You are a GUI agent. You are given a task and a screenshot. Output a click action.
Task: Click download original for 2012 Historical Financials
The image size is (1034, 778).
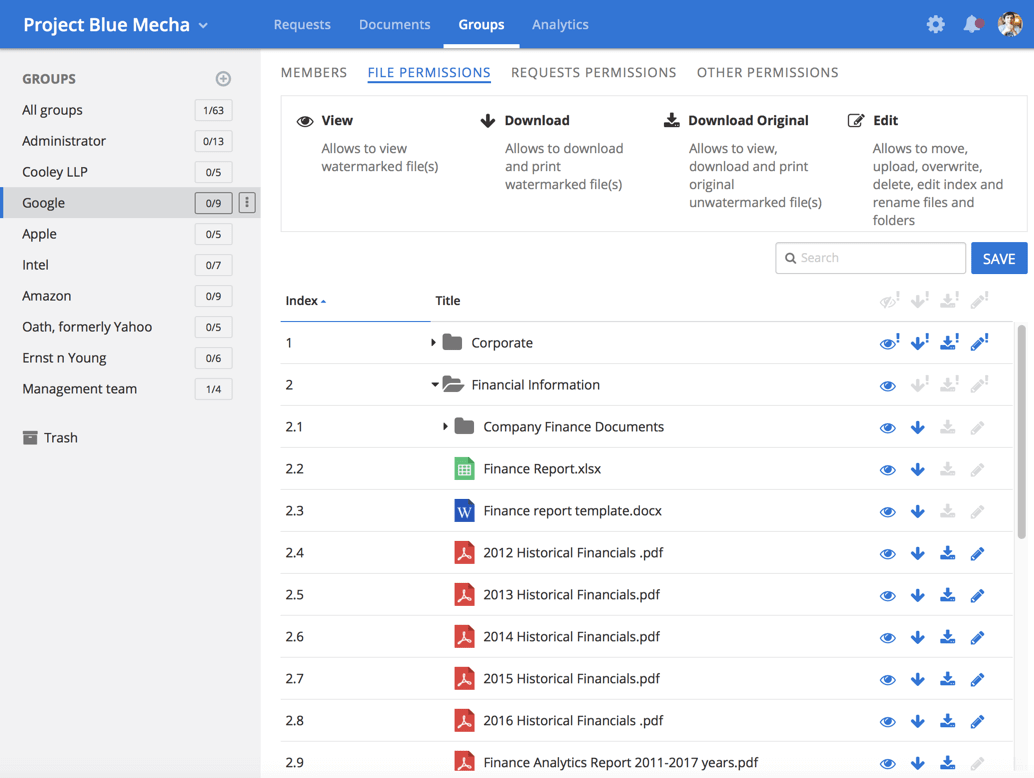click(948, 553)
